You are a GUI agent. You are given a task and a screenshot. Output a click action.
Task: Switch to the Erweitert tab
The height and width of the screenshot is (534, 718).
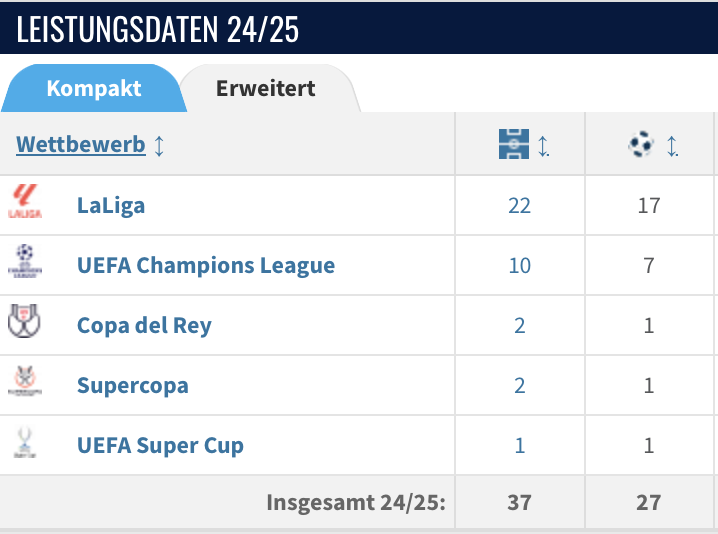point(265,88)
